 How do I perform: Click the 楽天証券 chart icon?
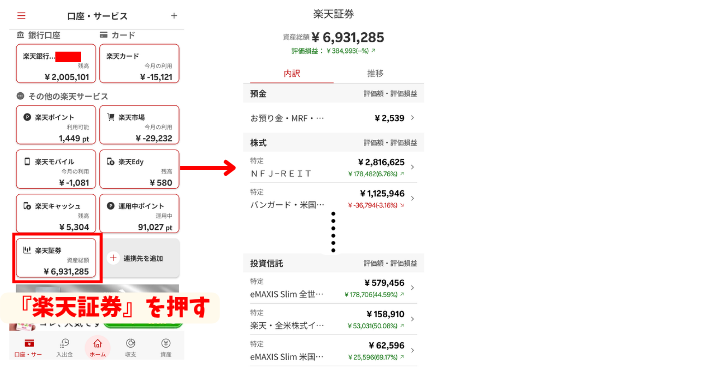coord(27,250)
